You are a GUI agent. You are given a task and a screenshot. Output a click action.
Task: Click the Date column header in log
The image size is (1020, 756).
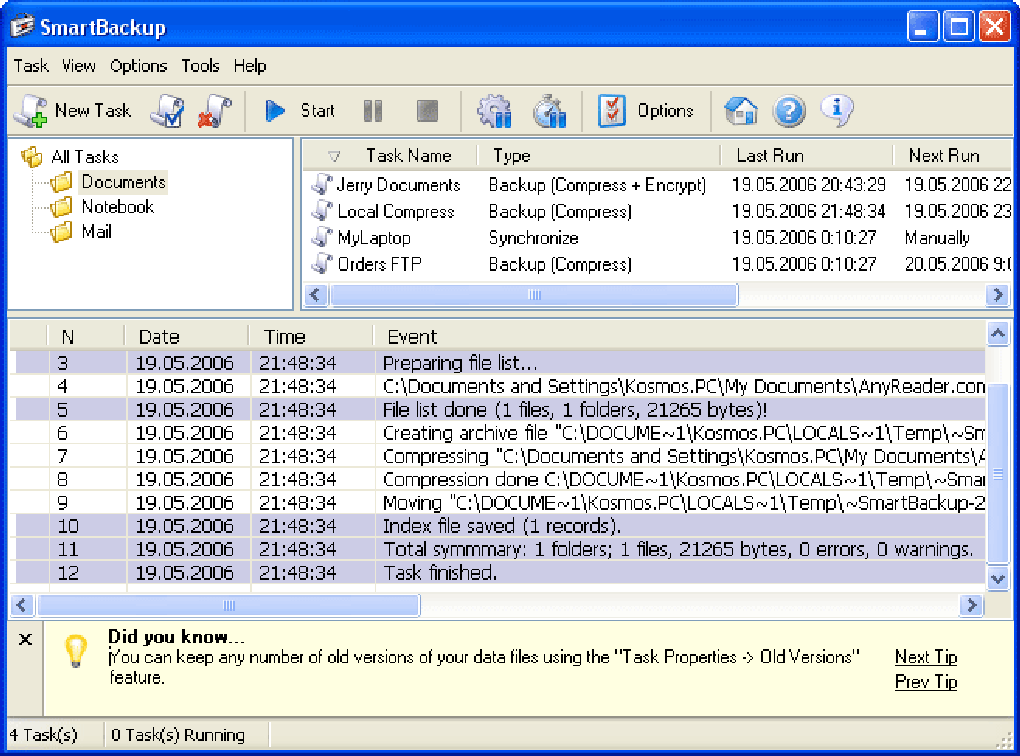186,336
